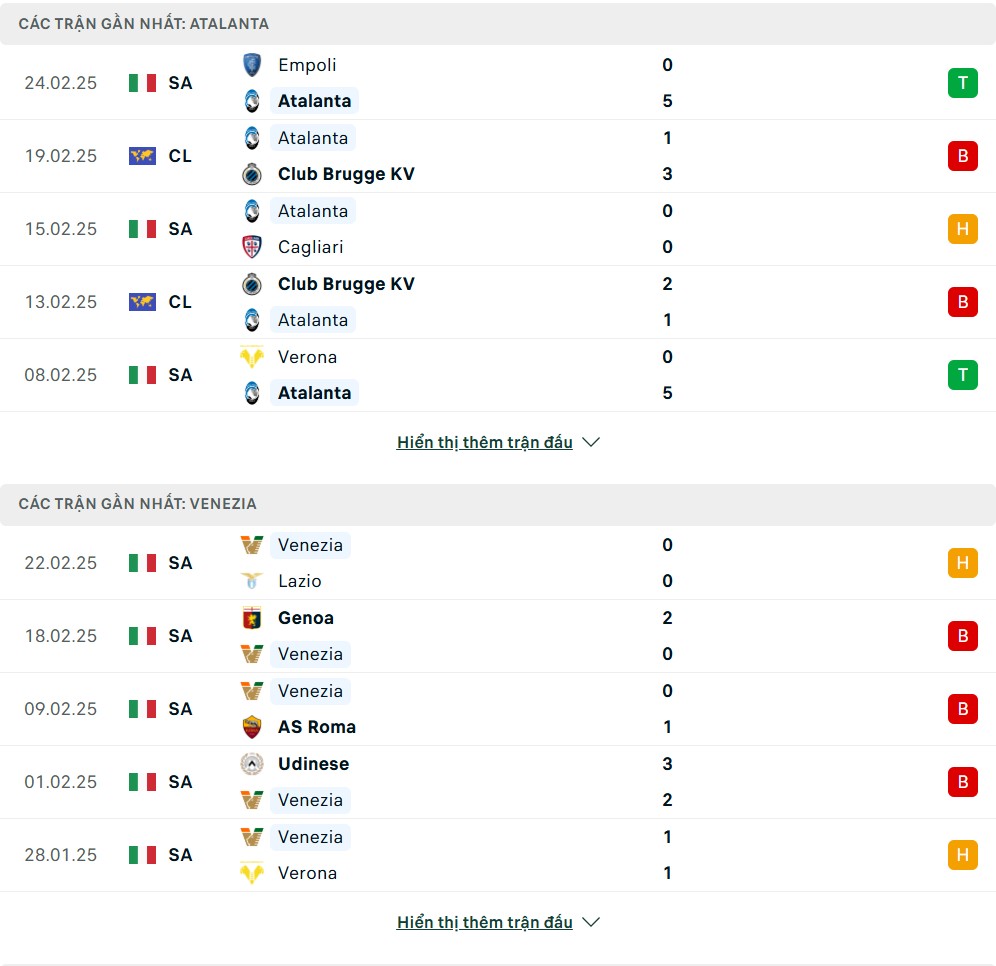Screen dimensions: 996x966
Task: Open the AS Roma team name
Action: point(317,727)
